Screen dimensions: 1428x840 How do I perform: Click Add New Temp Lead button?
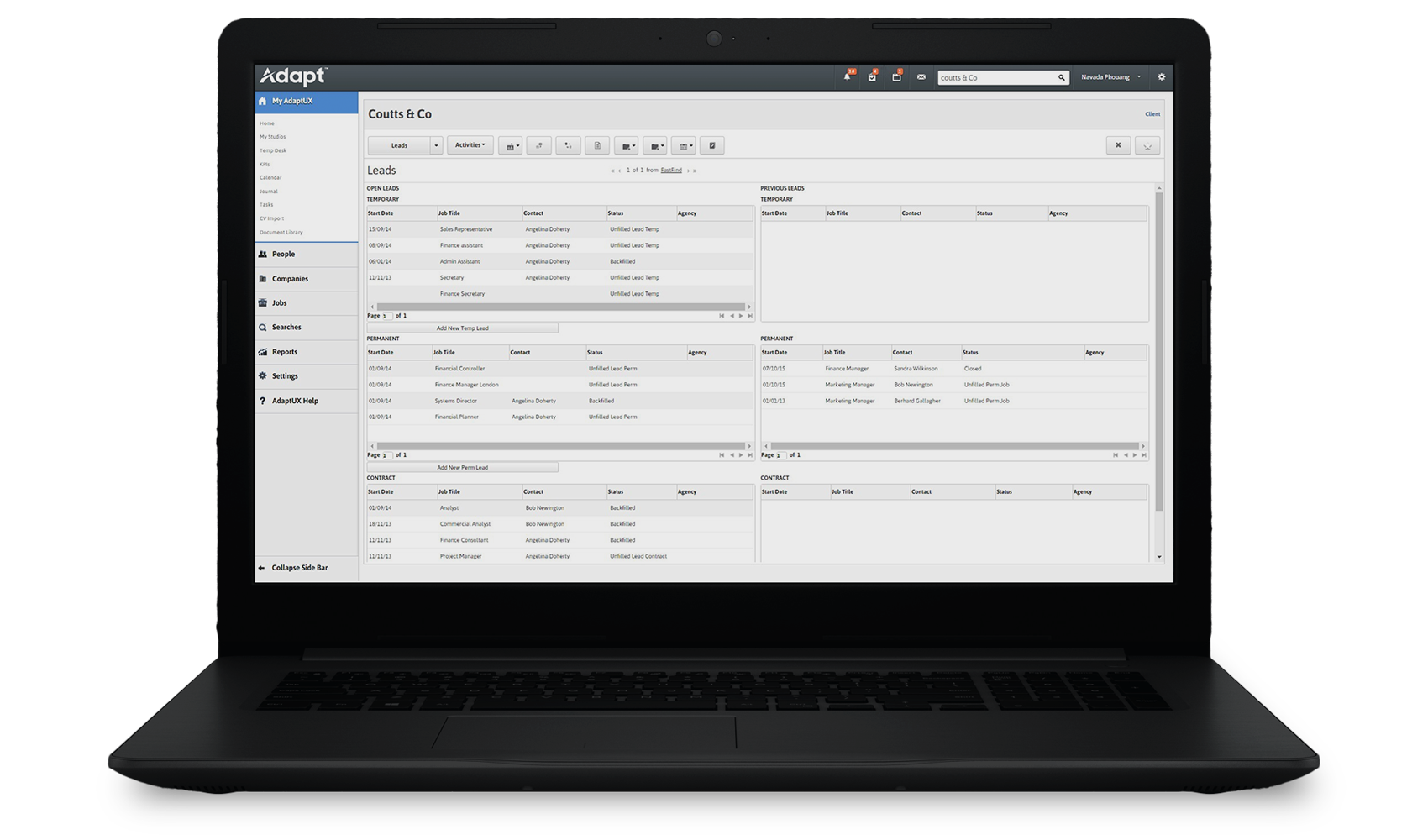[463, 328]
